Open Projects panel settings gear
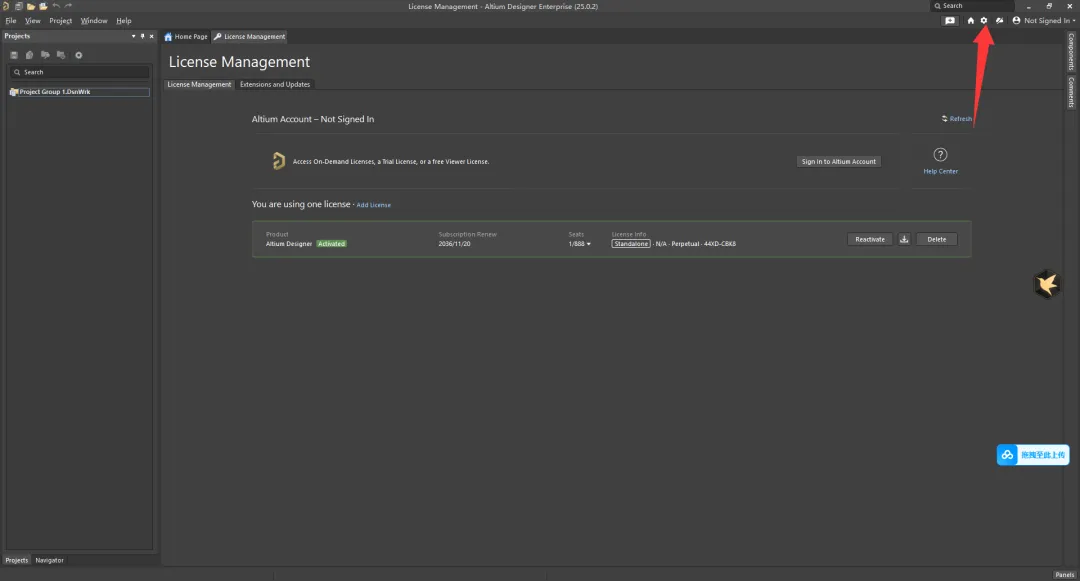 (x=79, y=55)
